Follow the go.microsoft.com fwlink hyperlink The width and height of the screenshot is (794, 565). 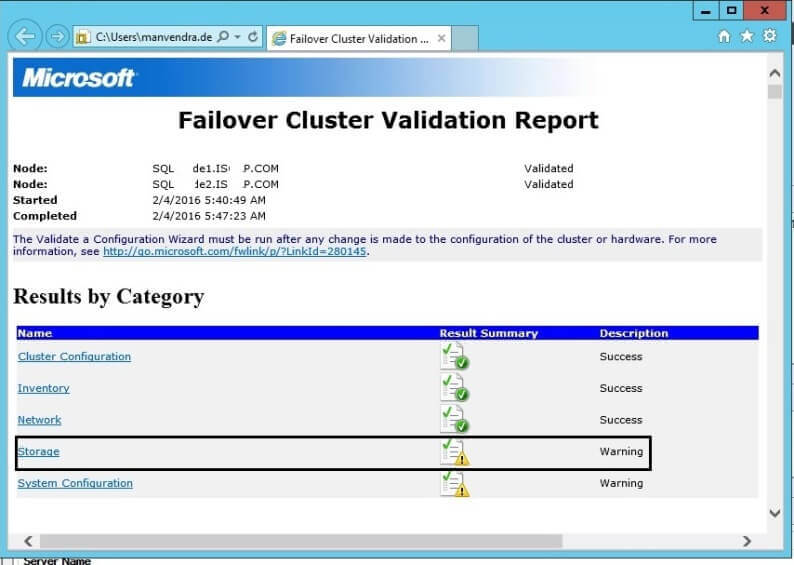point(235,252)
